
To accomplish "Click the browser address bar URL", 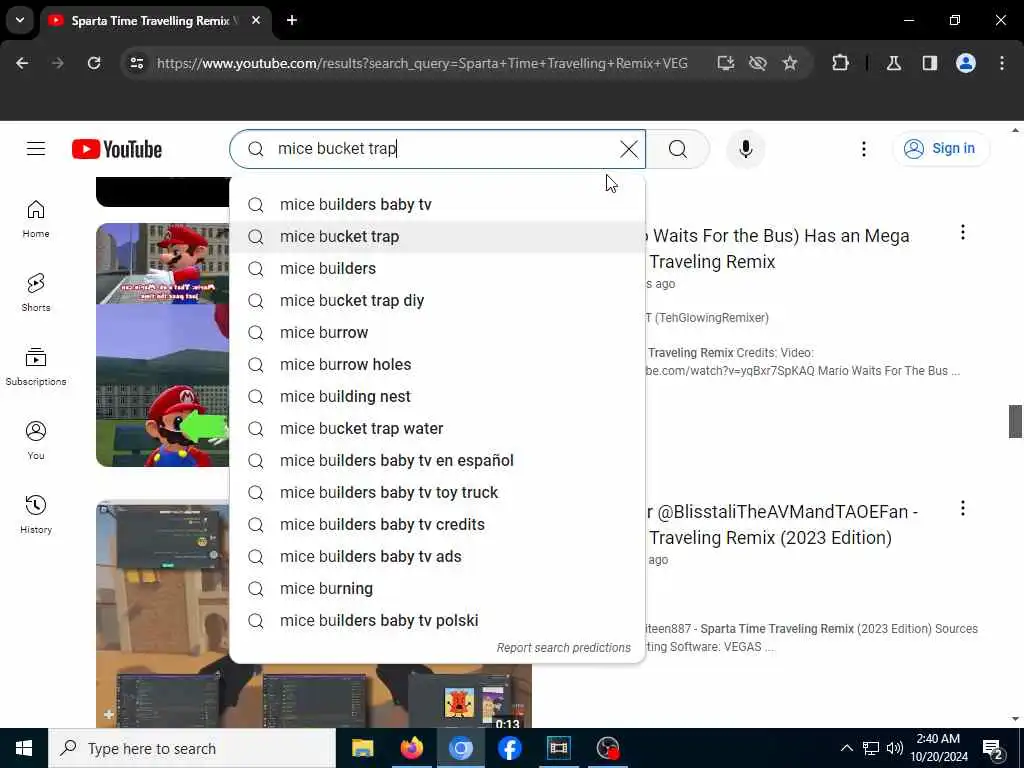I will pos(422,63).
